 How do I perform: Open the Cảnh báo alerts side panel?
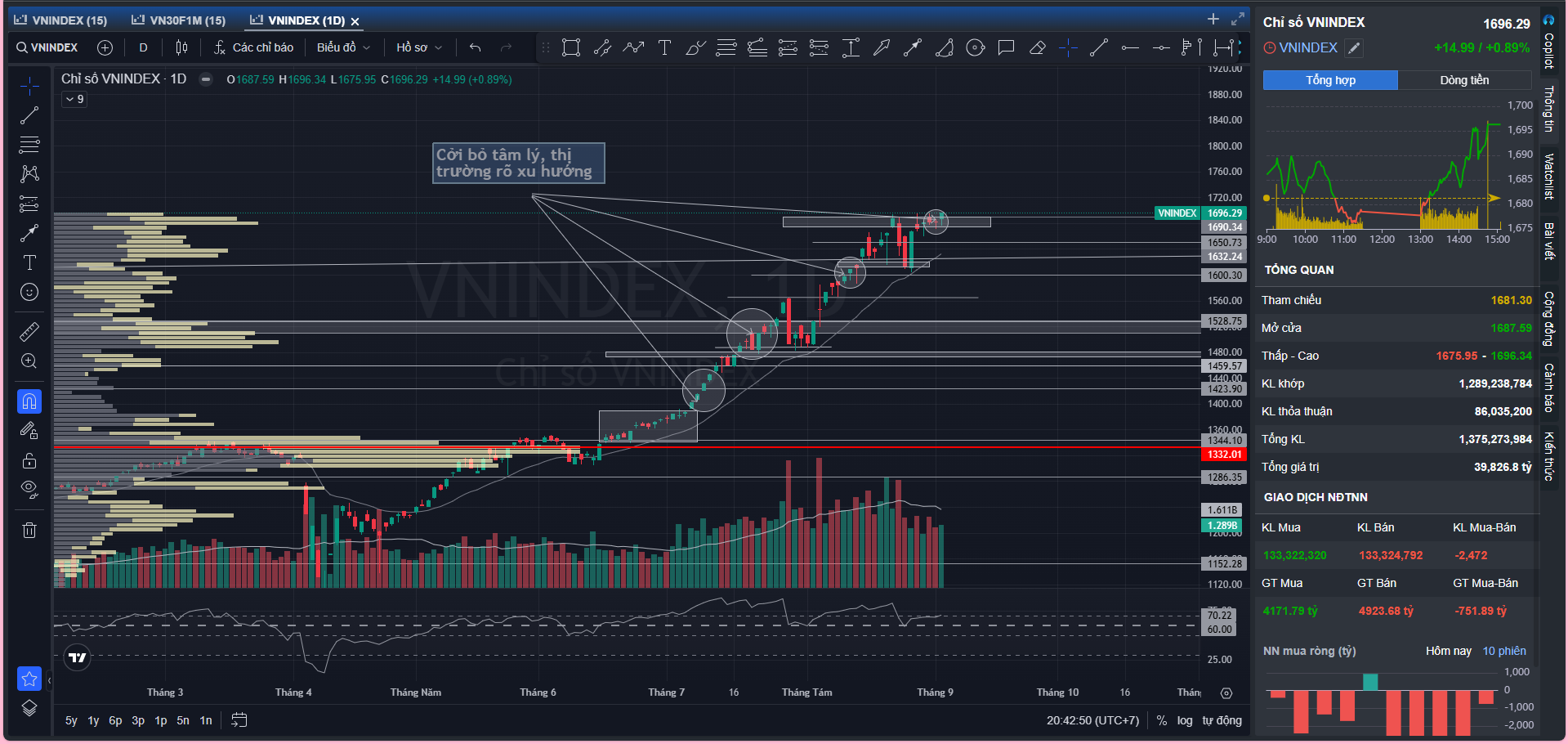coord(1548,388)
